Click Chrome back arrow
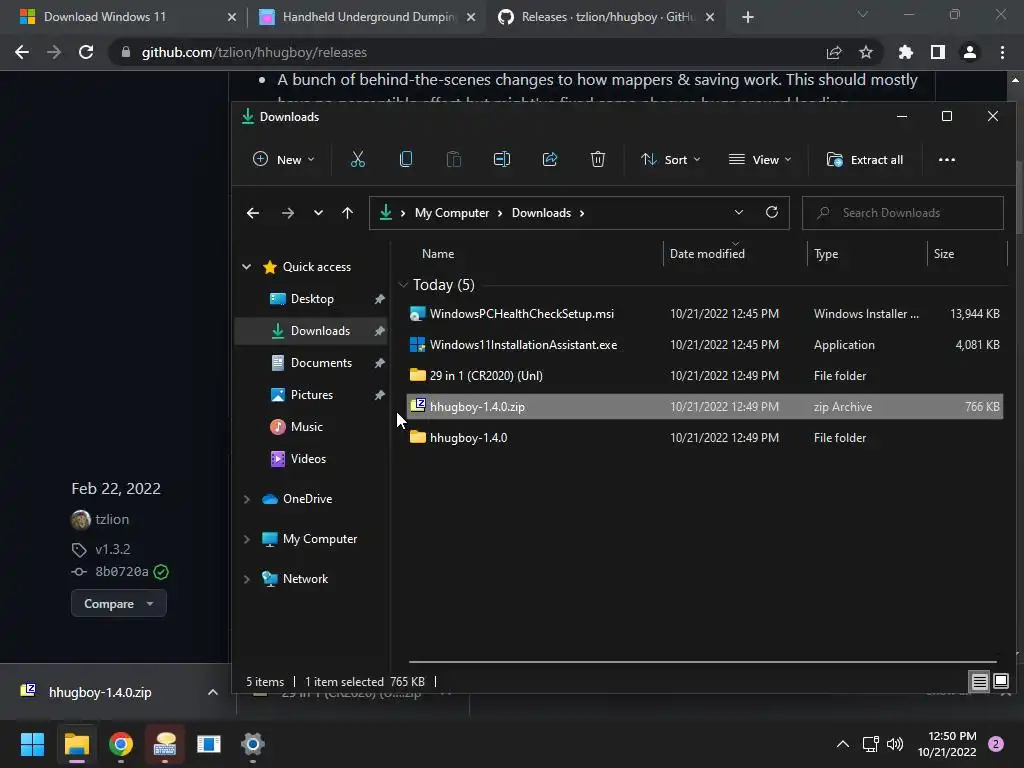 [22, 52]
